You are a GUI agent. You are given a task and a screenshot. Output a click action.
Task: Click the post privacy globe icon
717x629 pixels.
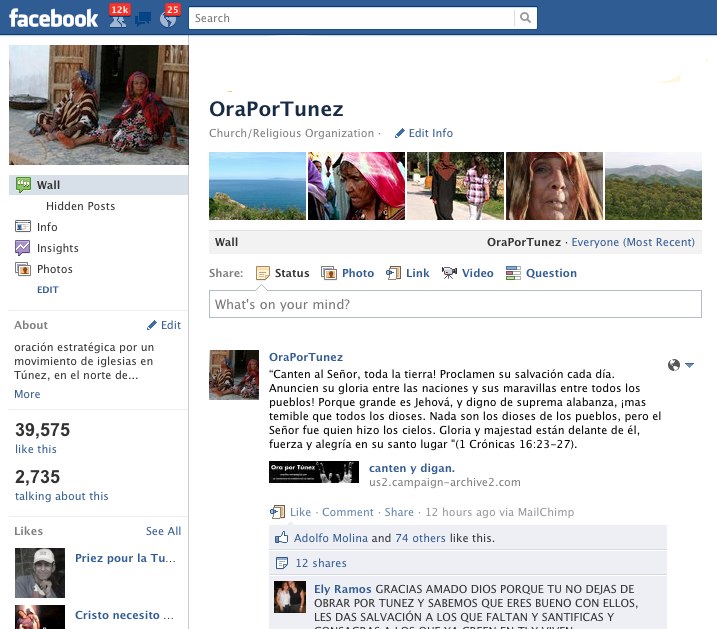click(674, 365)
